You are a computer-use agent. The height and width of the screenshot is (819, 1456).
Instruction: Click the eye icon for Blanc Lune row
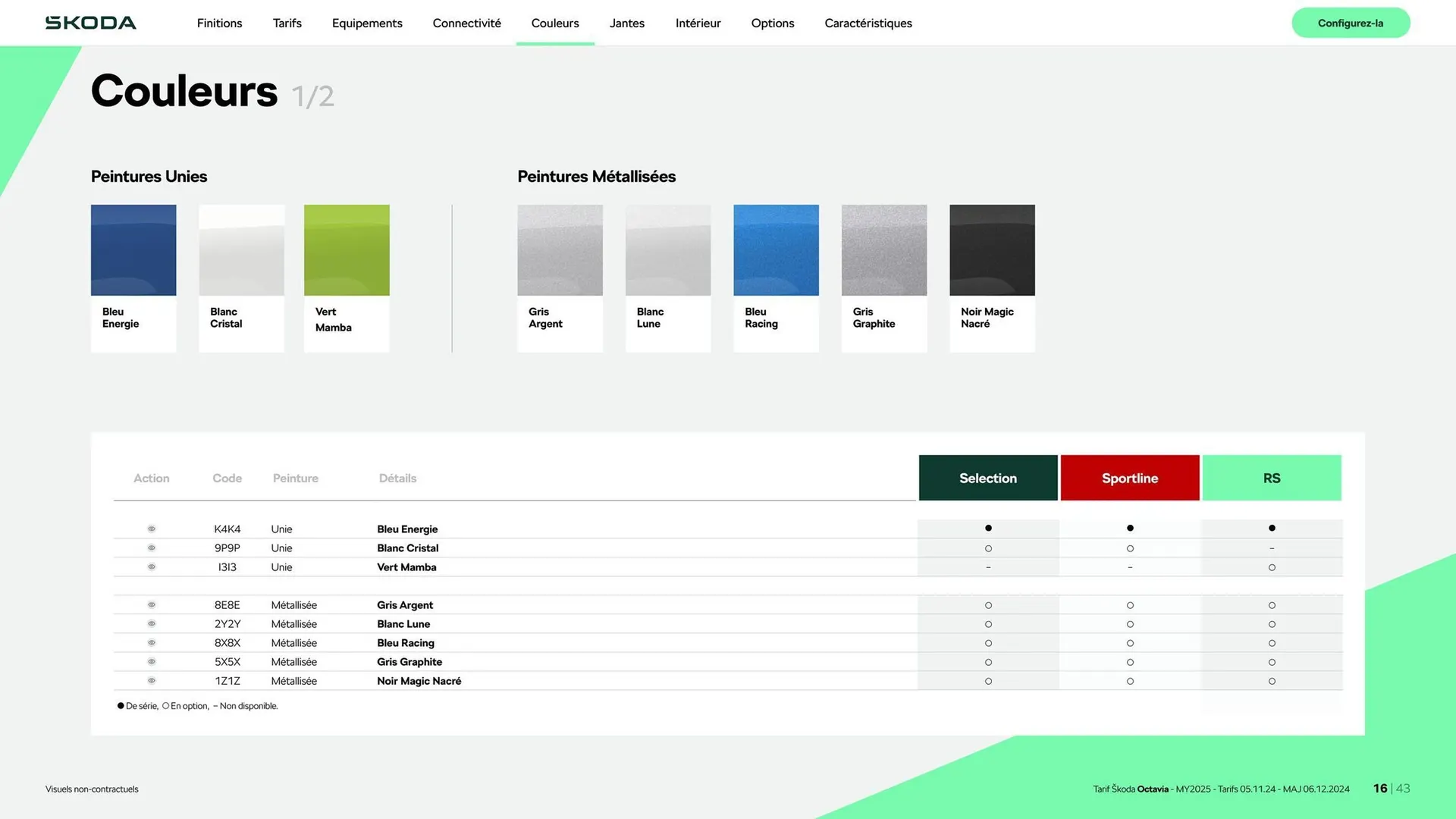click(152, 623)
